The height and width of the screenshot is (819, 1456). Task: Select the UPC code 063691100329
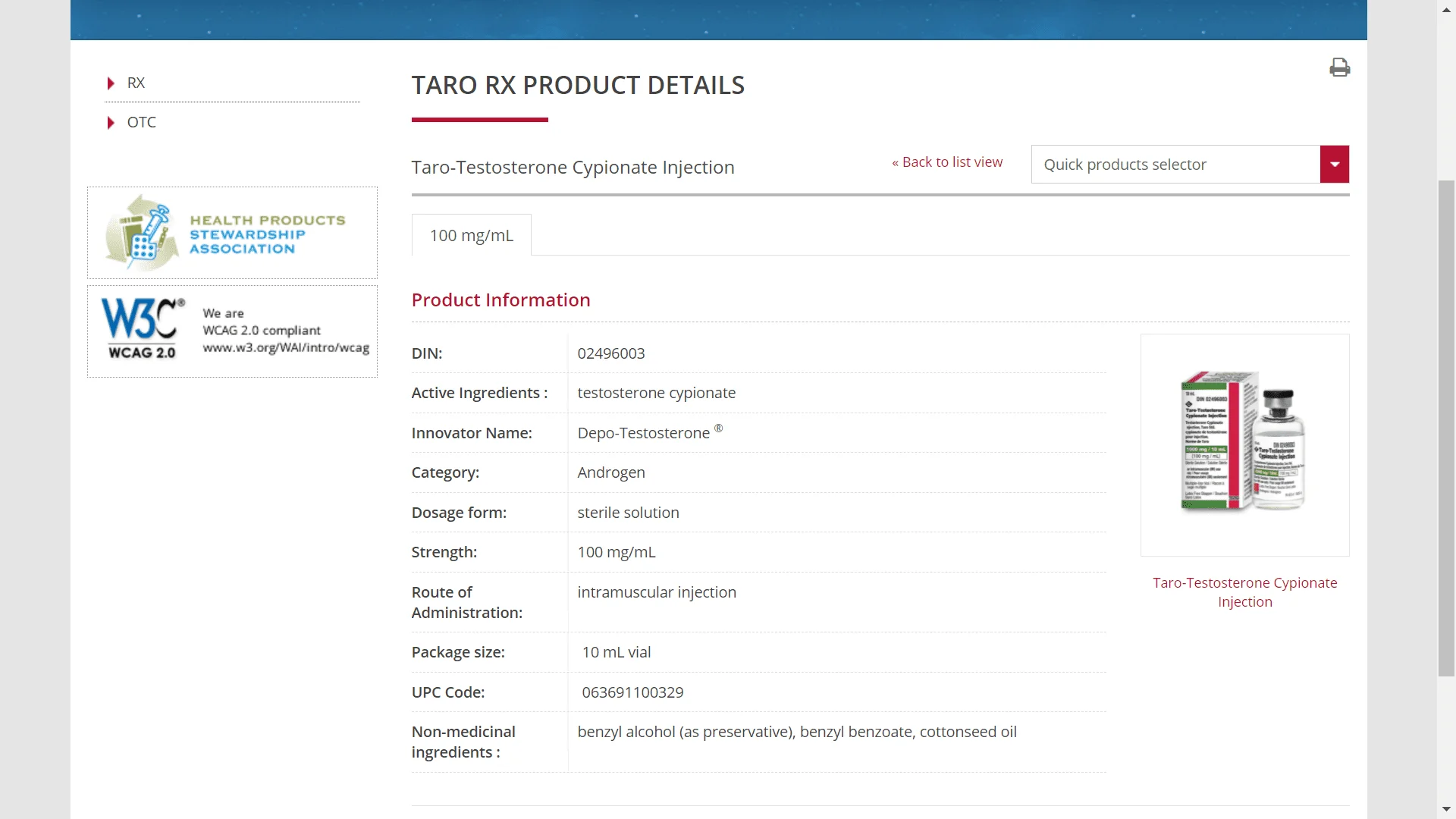point(632,692)
